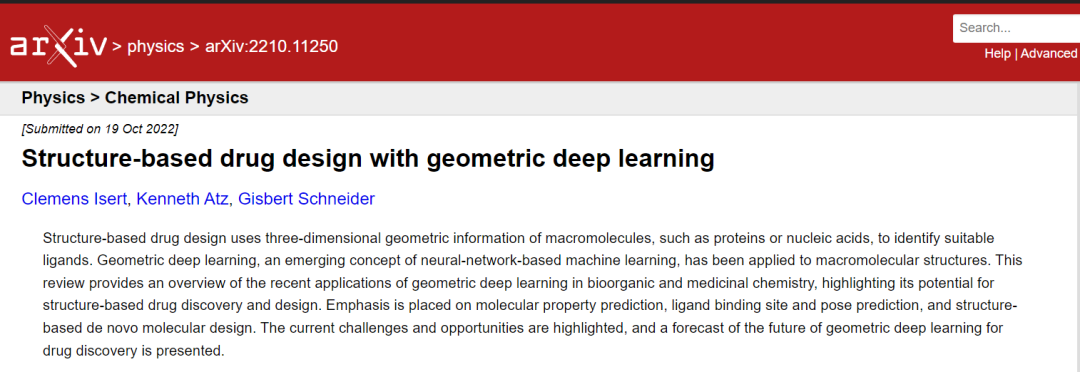
Task: Open Kenneth Atz author link
Action: pos(183,199)
